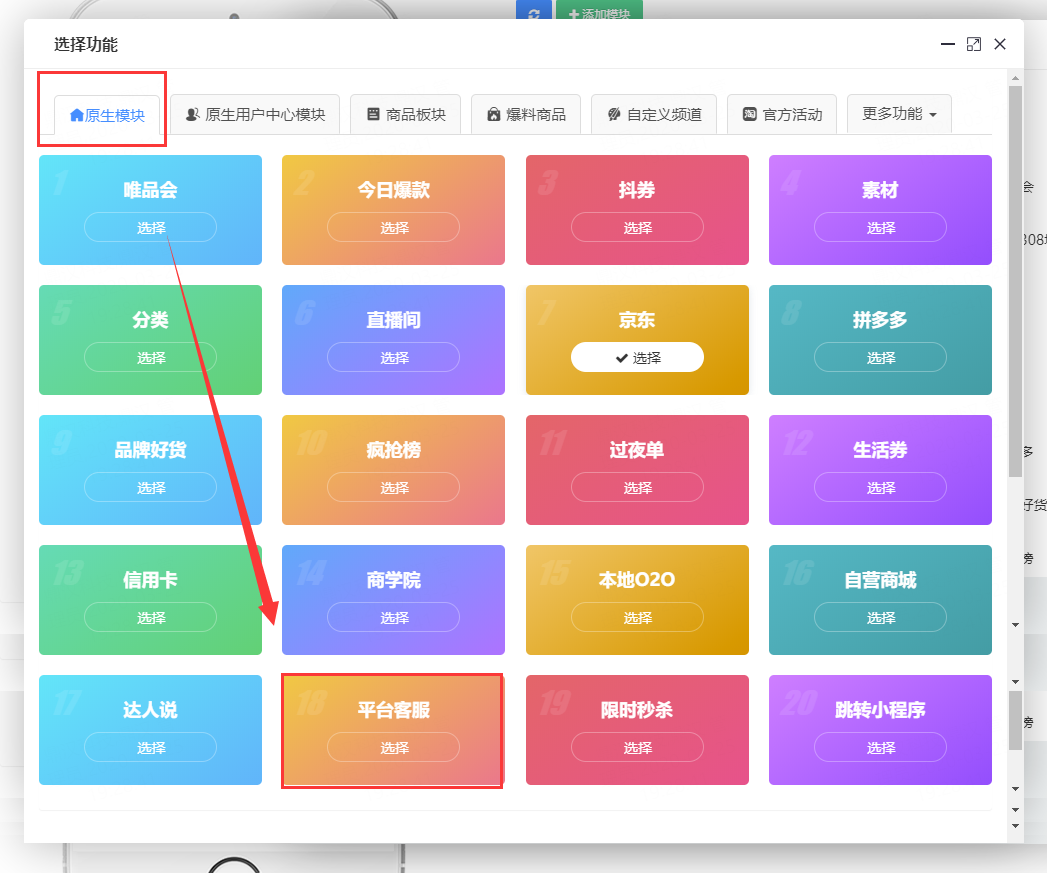Click the bag icon on 爆料商品 tab
The width and height of the screenshot is (1047, 873).
(x=493, y=114)
